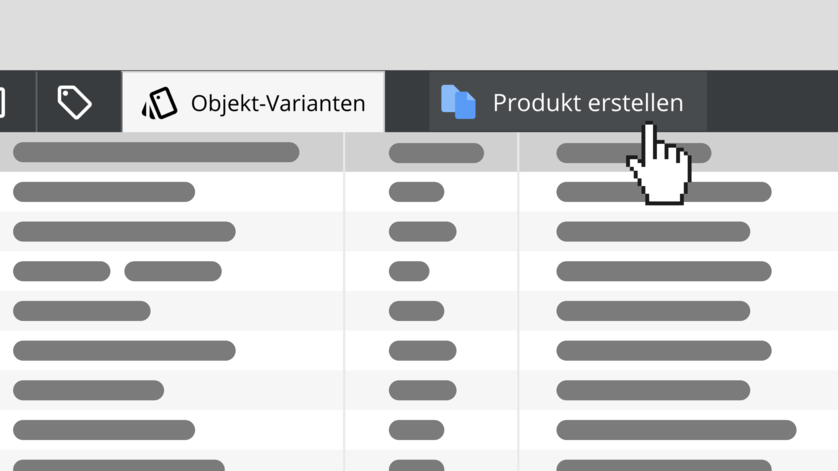Select the cut-off tab icon at the left edge

click(2, 102)
